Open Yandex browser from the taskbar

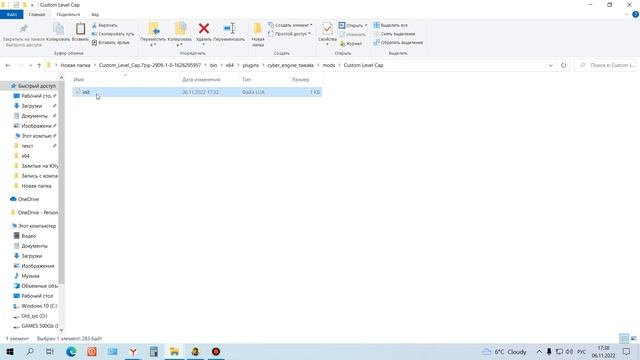tap(133, 351)
